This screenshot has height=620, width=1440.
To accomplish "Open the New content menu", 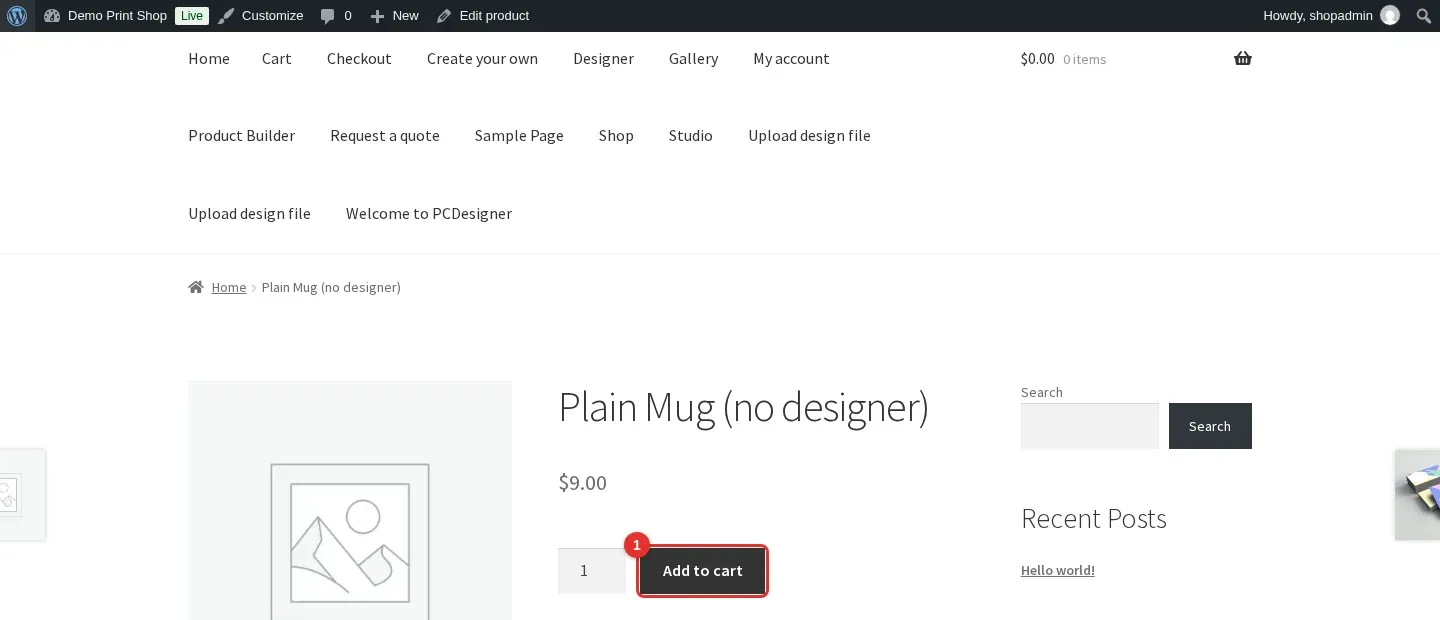I will point(394,15).
